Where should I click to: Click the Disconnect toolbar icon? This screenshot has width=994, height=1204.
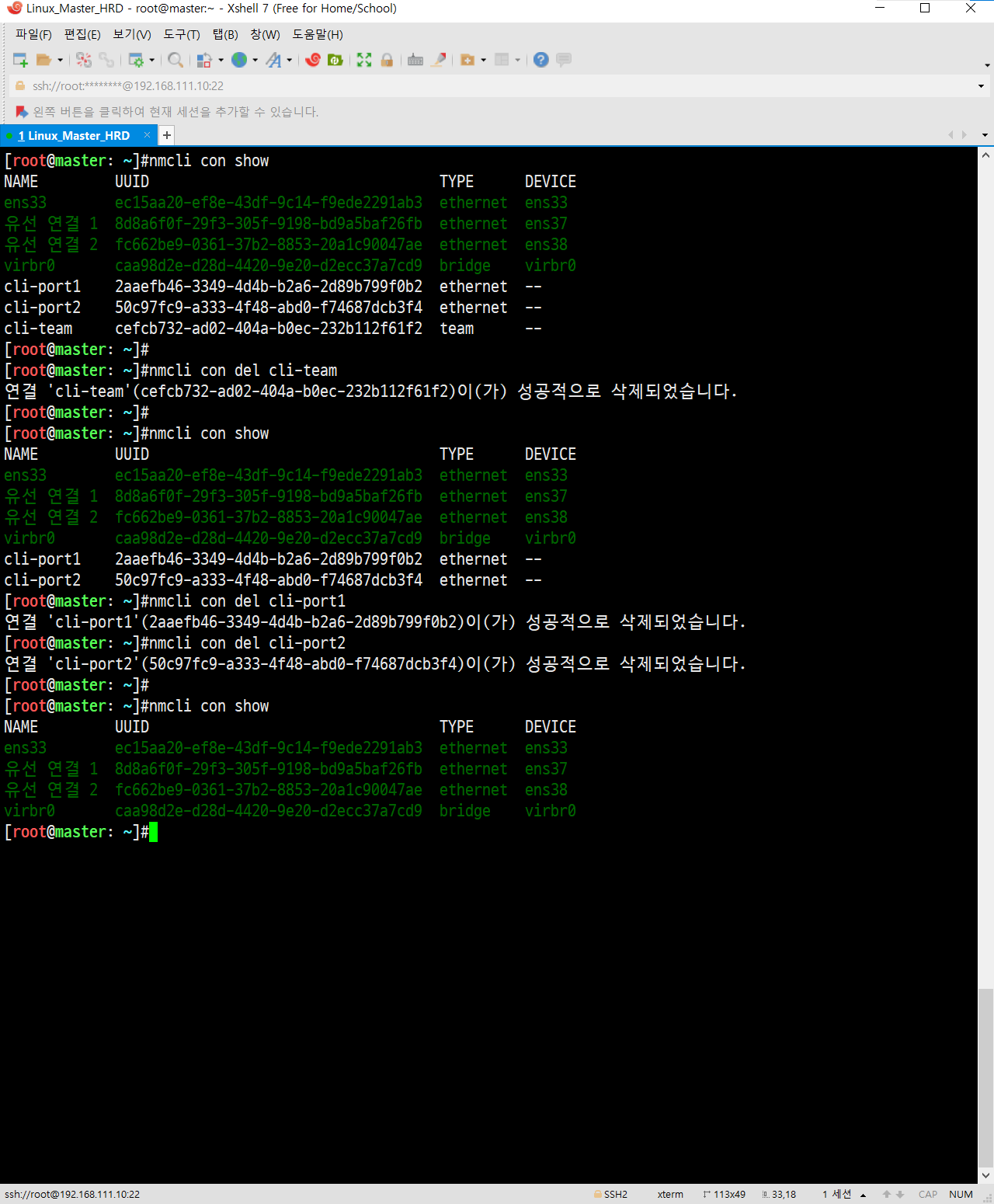(x=84, y=60)
